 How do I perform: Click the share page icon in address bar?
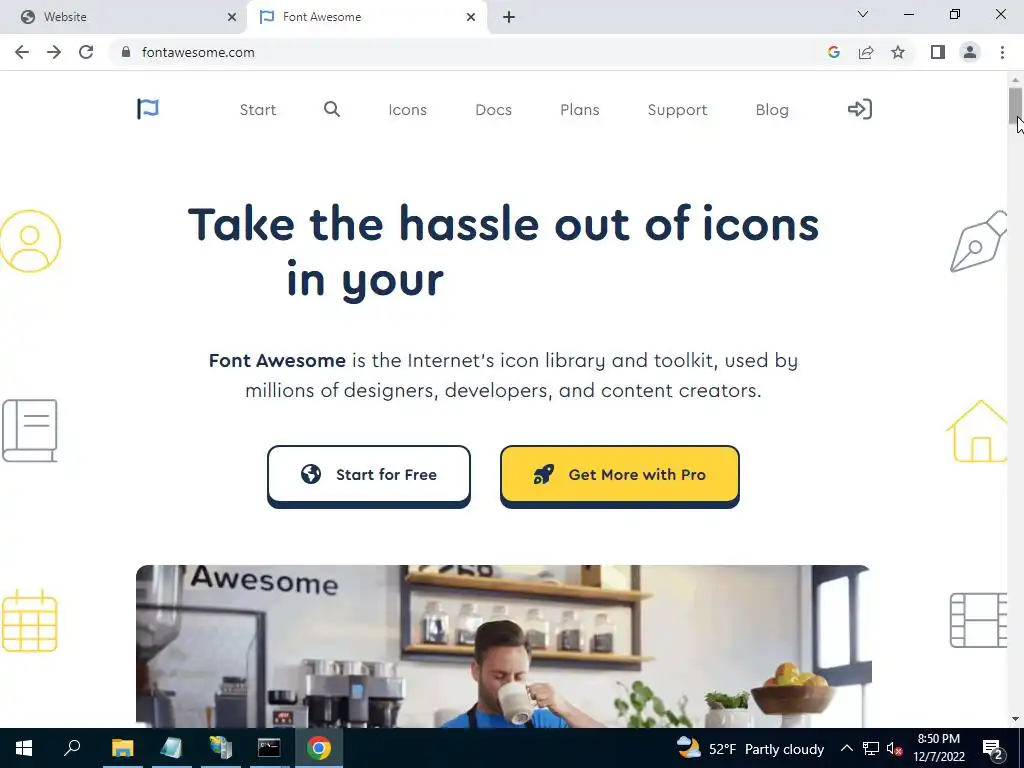[x=866, y=52]
